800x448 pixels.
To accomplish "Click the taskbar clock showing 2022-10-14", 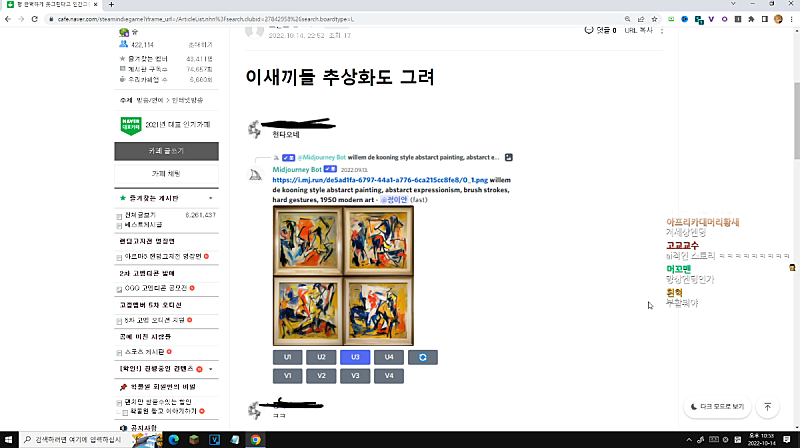I will pos(761,439).
